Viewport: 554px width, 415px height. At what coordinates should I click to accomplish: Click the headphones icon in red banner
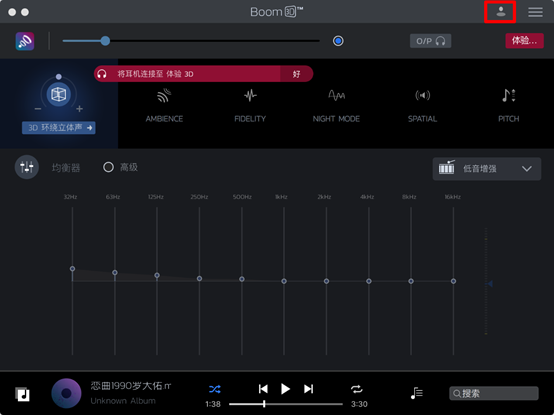102,74
